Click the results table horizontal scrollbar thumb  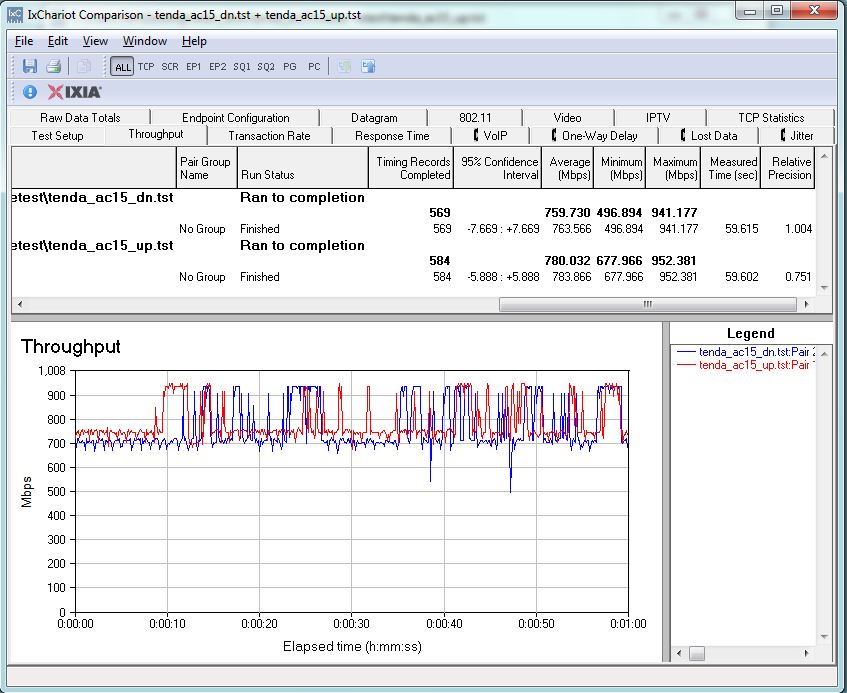pos(648,304)
